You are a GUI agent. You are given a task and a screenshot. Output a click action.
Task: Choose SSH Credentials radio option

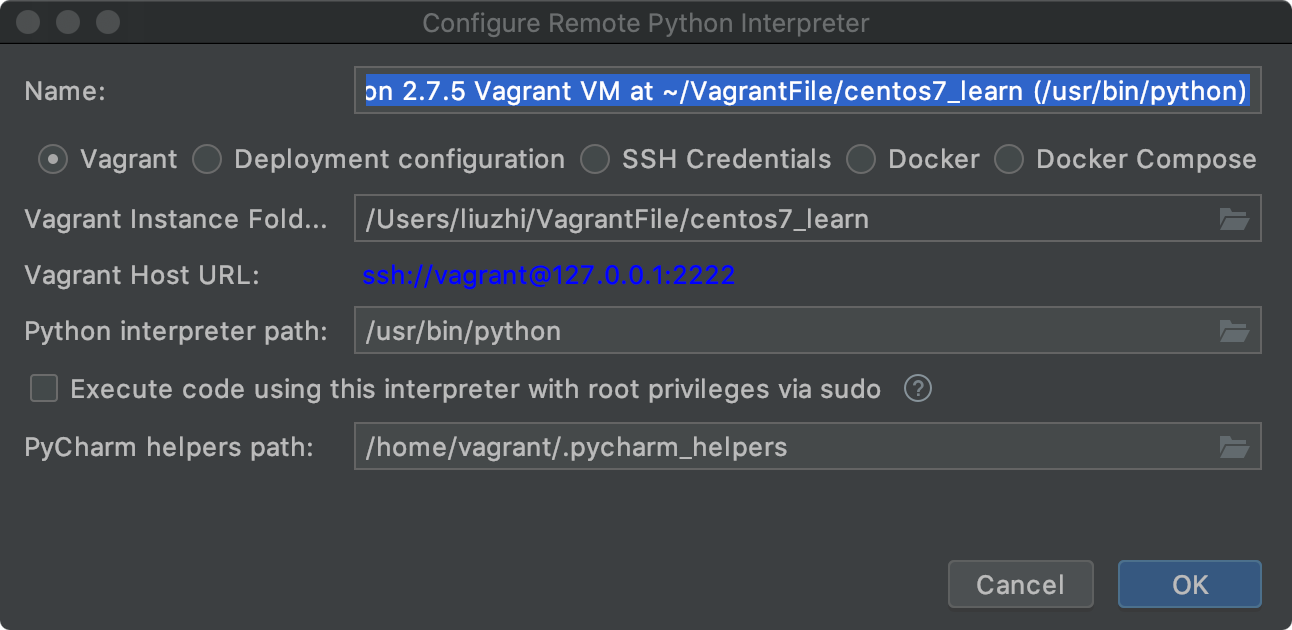point(595,160)
